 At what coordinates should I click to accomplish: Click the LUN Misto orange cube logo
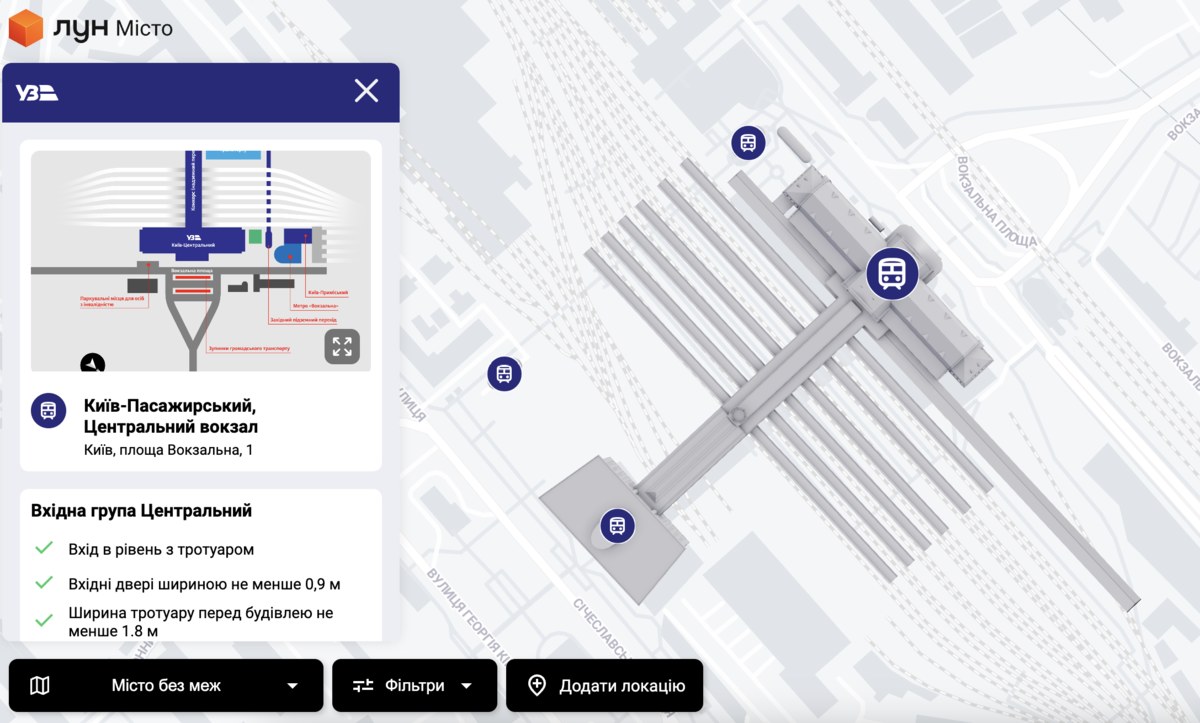[x=25, y=28]
